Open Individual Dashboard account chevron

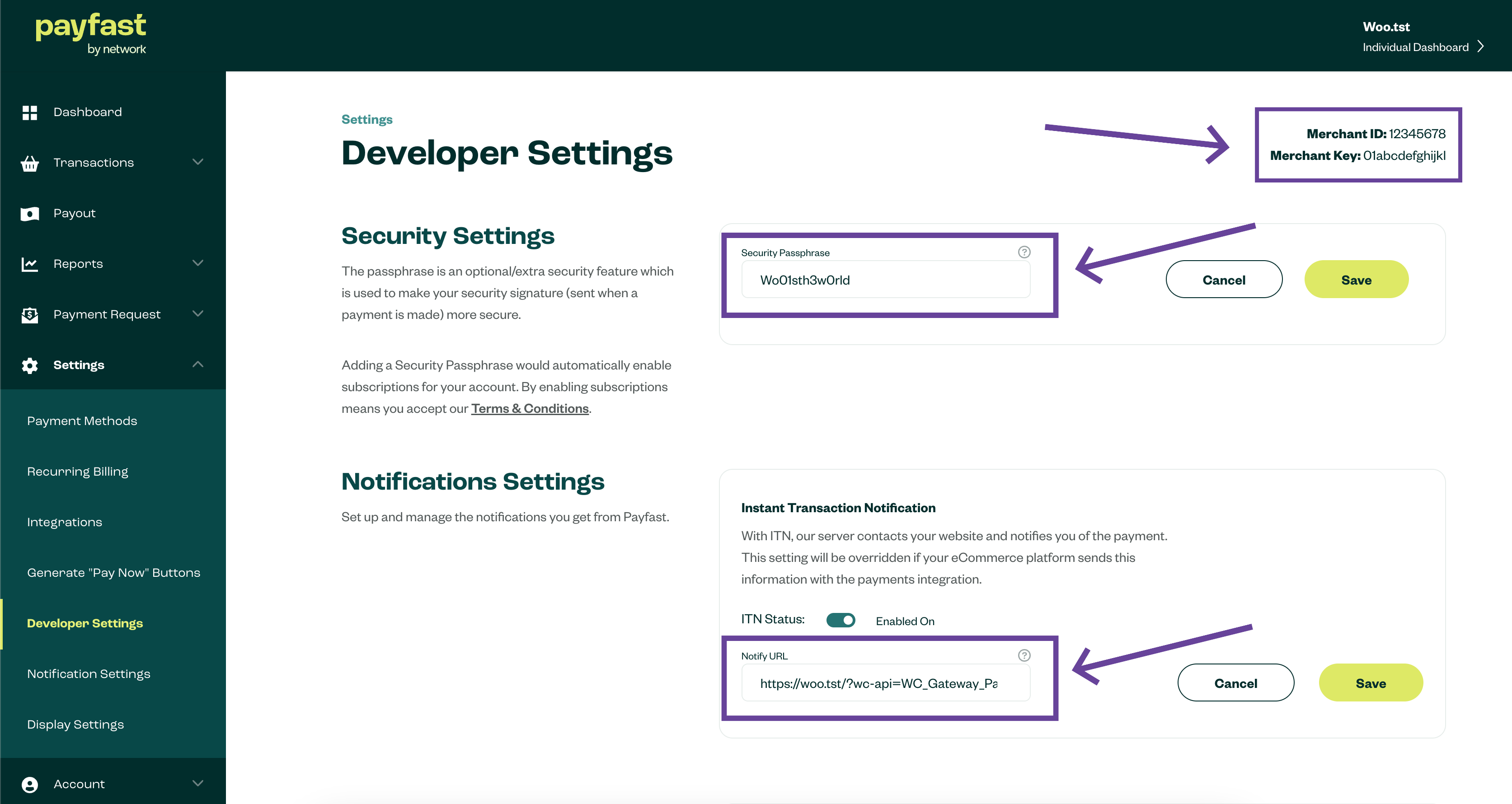click(x=1480, y=47)
